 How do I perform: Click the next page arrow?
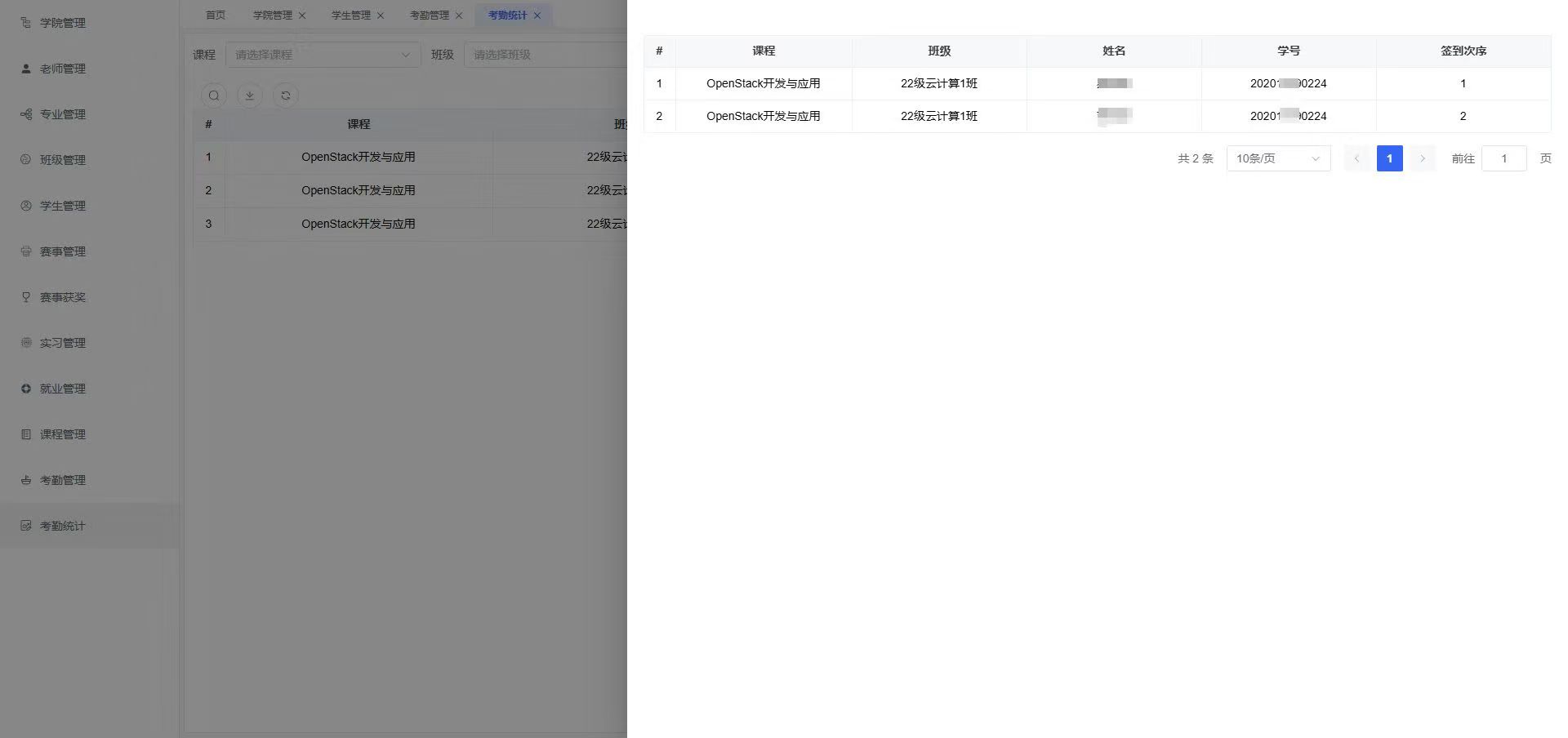coord(1422,158)
